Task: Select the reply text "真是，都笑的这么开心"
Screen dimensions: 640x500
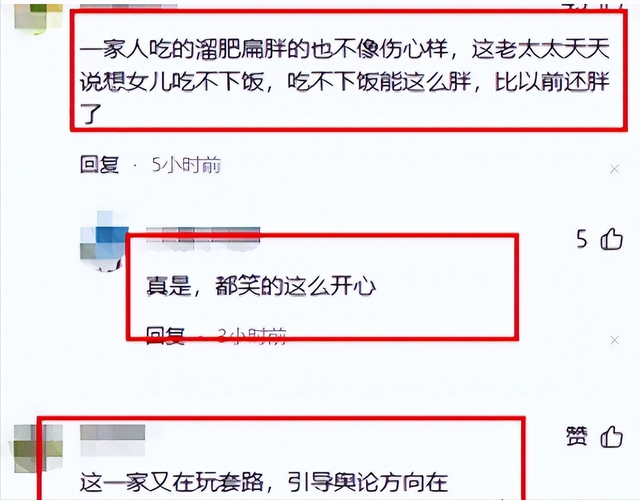Action: [x=261, y=286]
